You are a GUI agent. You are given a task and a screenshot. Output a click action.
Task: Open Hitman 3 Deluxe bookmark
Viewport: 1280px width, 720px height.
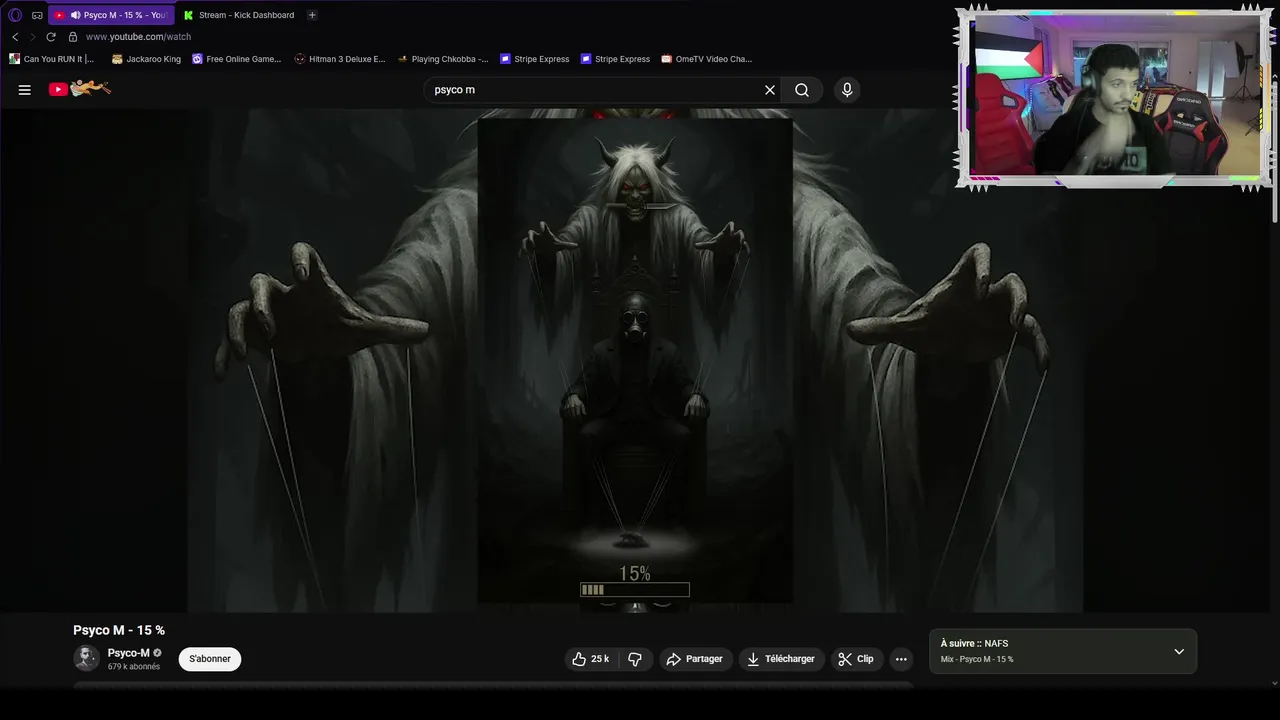click(x=340, y=59)
